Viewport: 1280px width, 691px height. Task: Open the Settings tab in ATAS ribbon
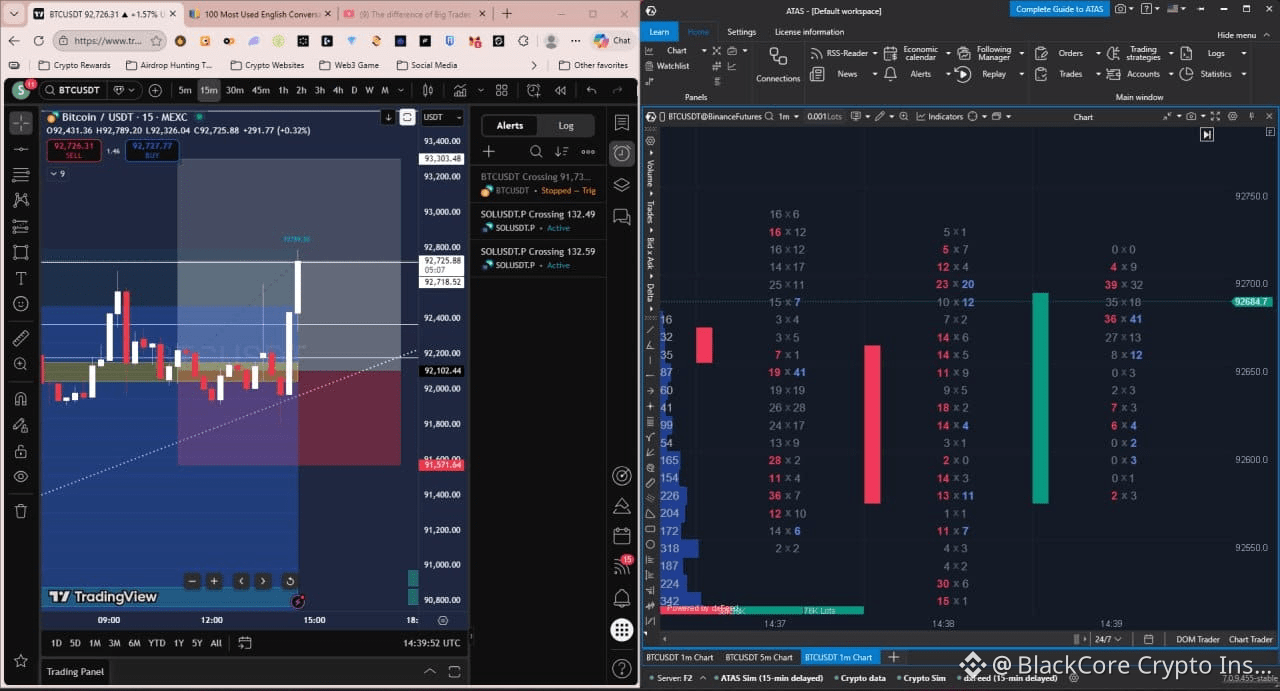pos(741,32)
